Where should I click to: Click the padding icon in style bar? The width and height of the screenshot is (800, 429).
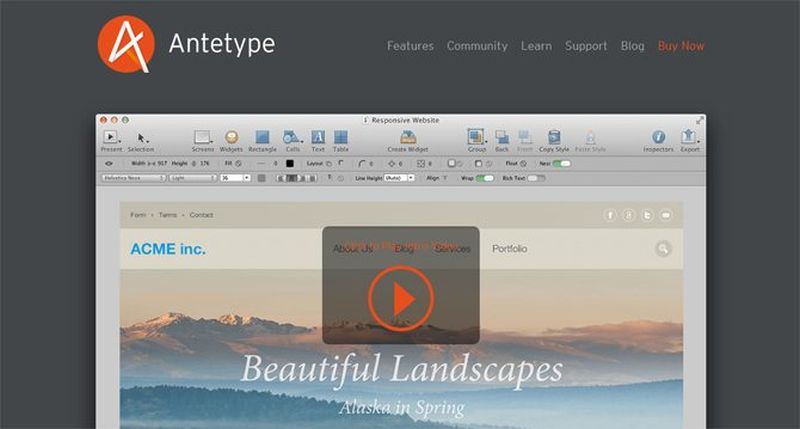[392, 164]
